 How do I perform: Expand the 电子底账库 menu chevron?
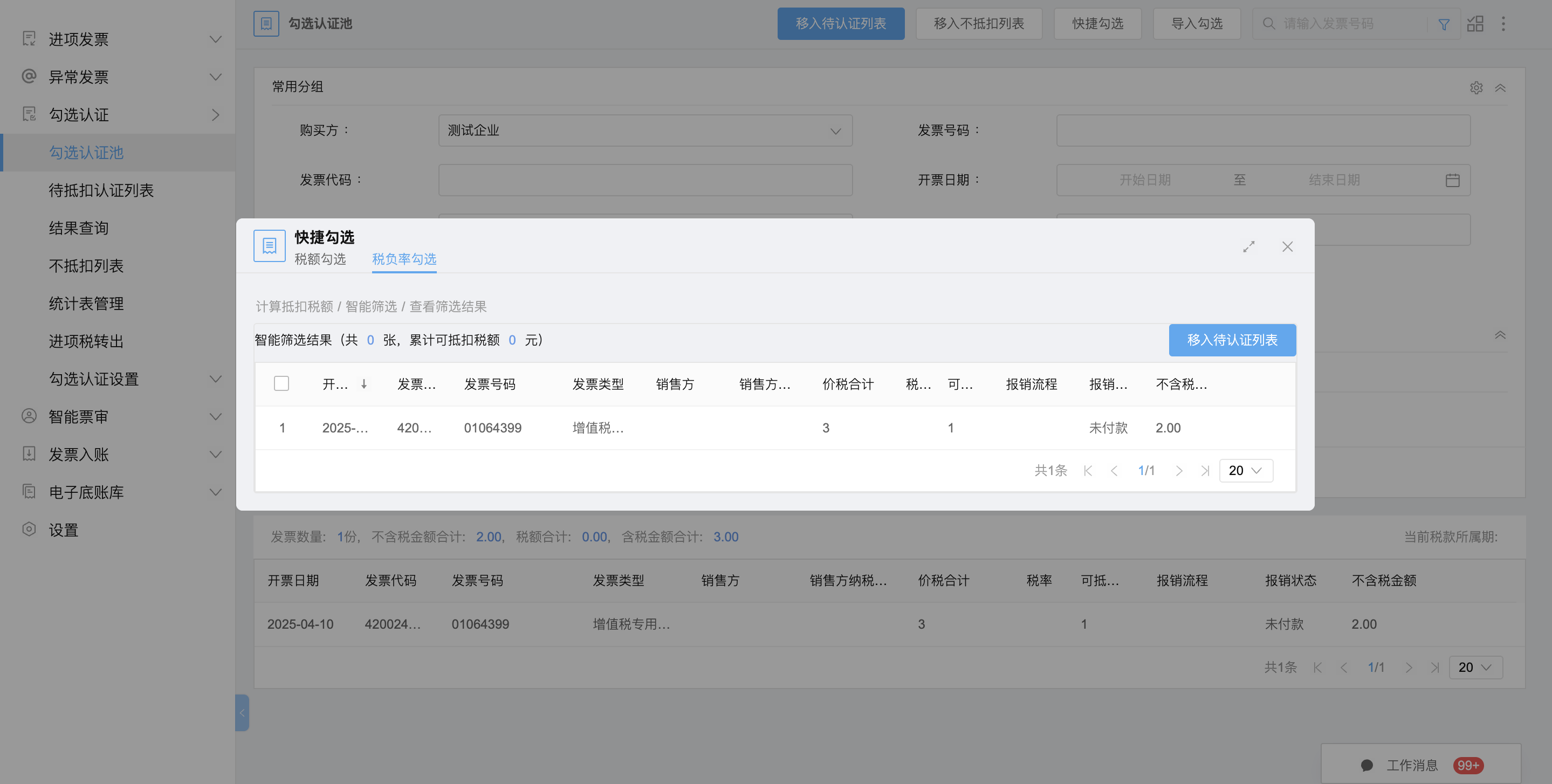pos(215,492)
